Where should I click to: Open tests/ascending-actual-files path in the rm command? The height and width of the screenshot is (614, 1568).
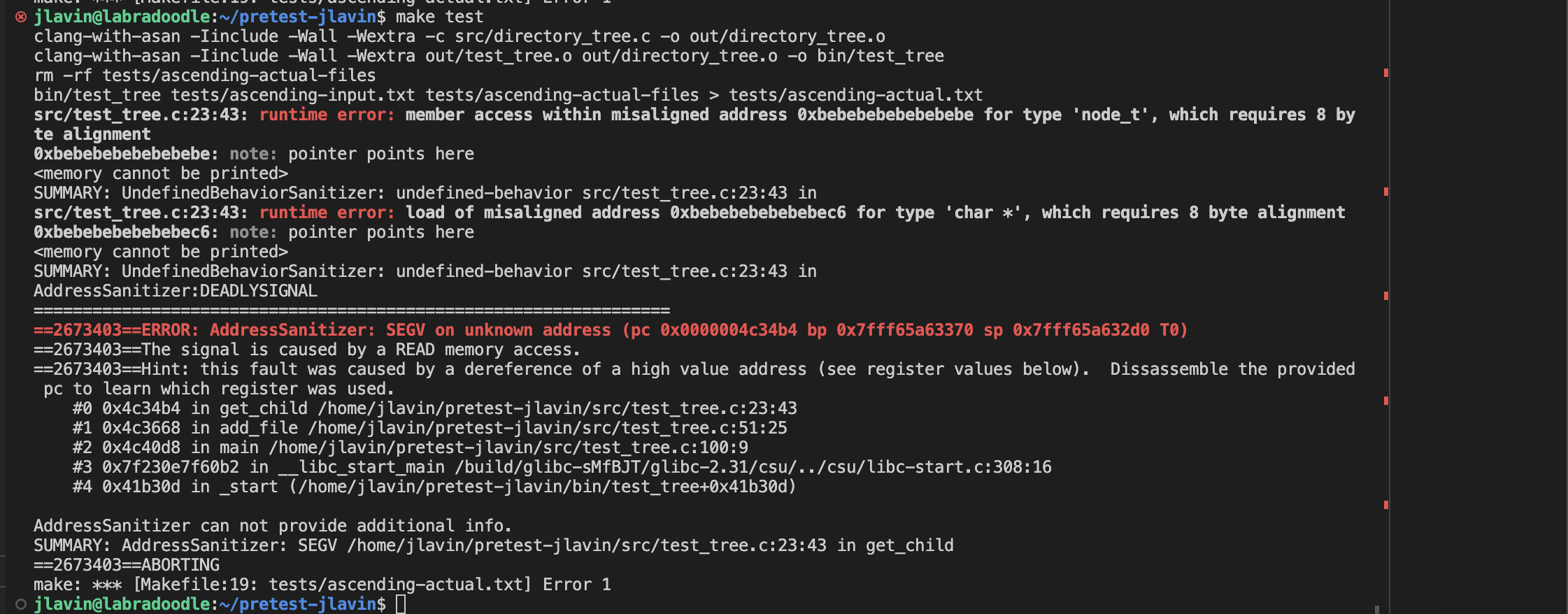click(239, 76)
